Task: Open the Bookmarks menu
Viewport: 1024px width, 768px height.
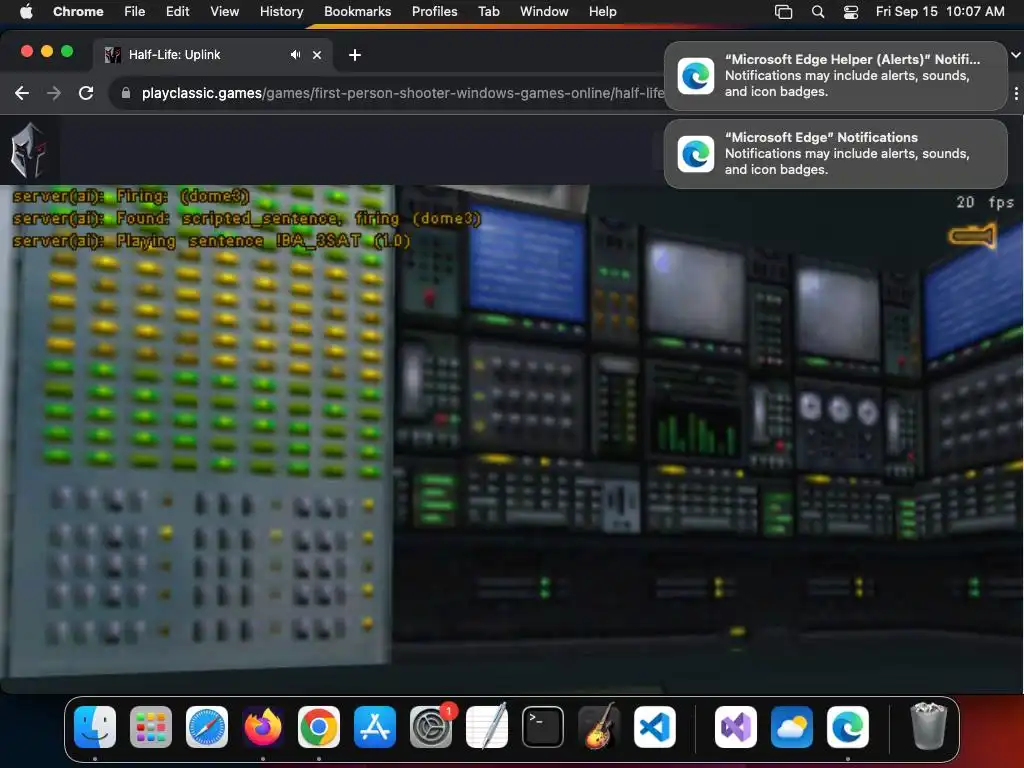Action: tap(357, 11)
